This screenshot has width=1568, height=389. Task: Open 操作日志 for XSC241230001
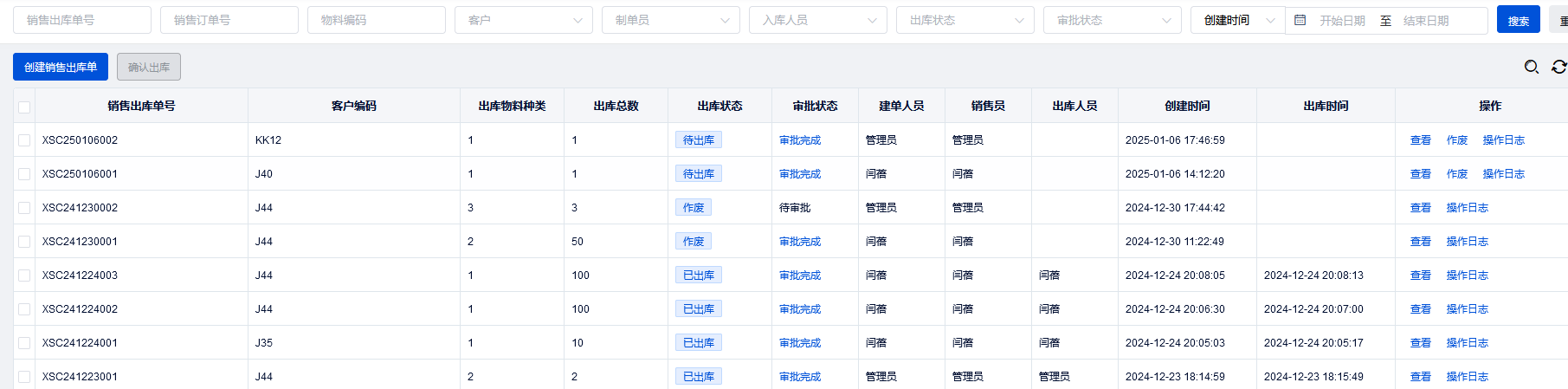click(1468, 242)
